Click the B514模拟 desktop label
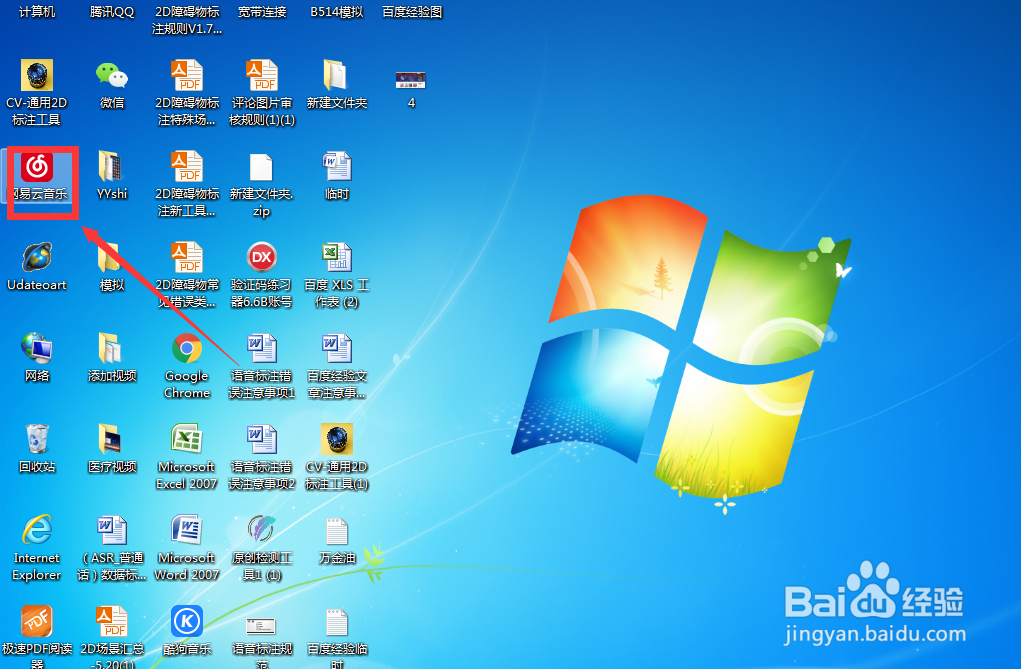Screen dimensions: 1021x669 tap(337, 12)
